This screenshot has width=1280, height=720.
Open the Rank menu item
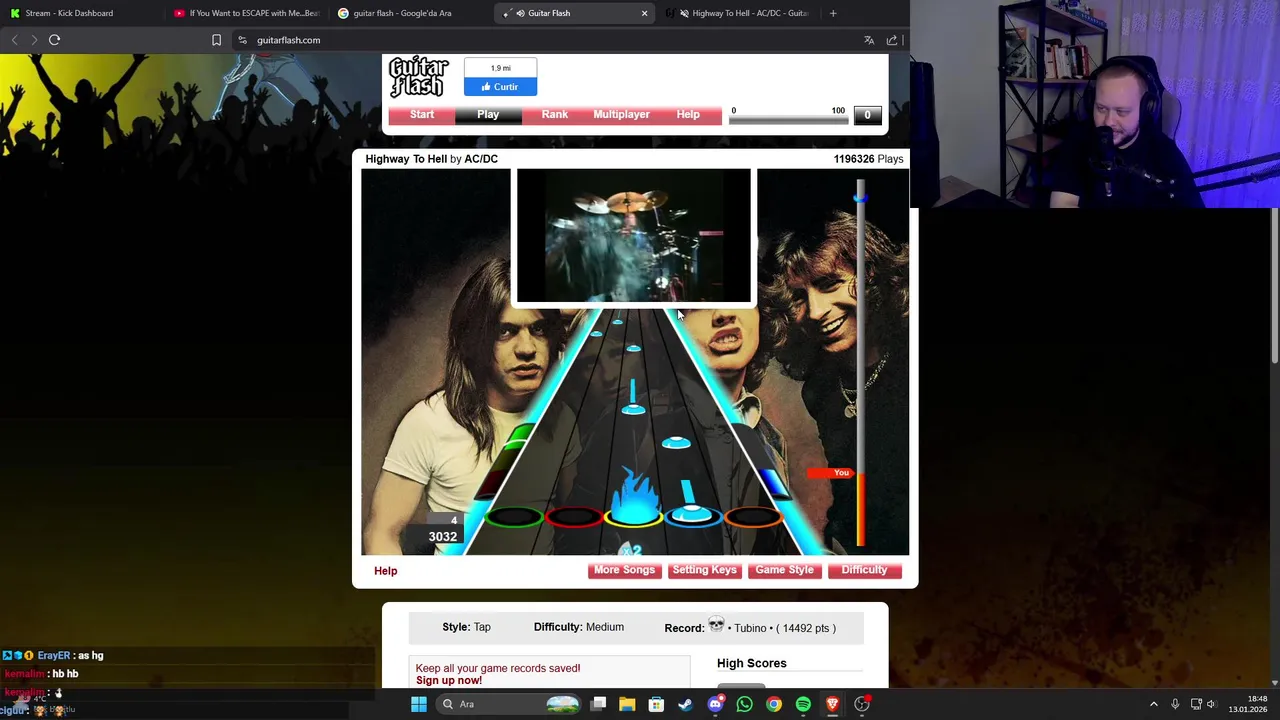pos(555,114)
